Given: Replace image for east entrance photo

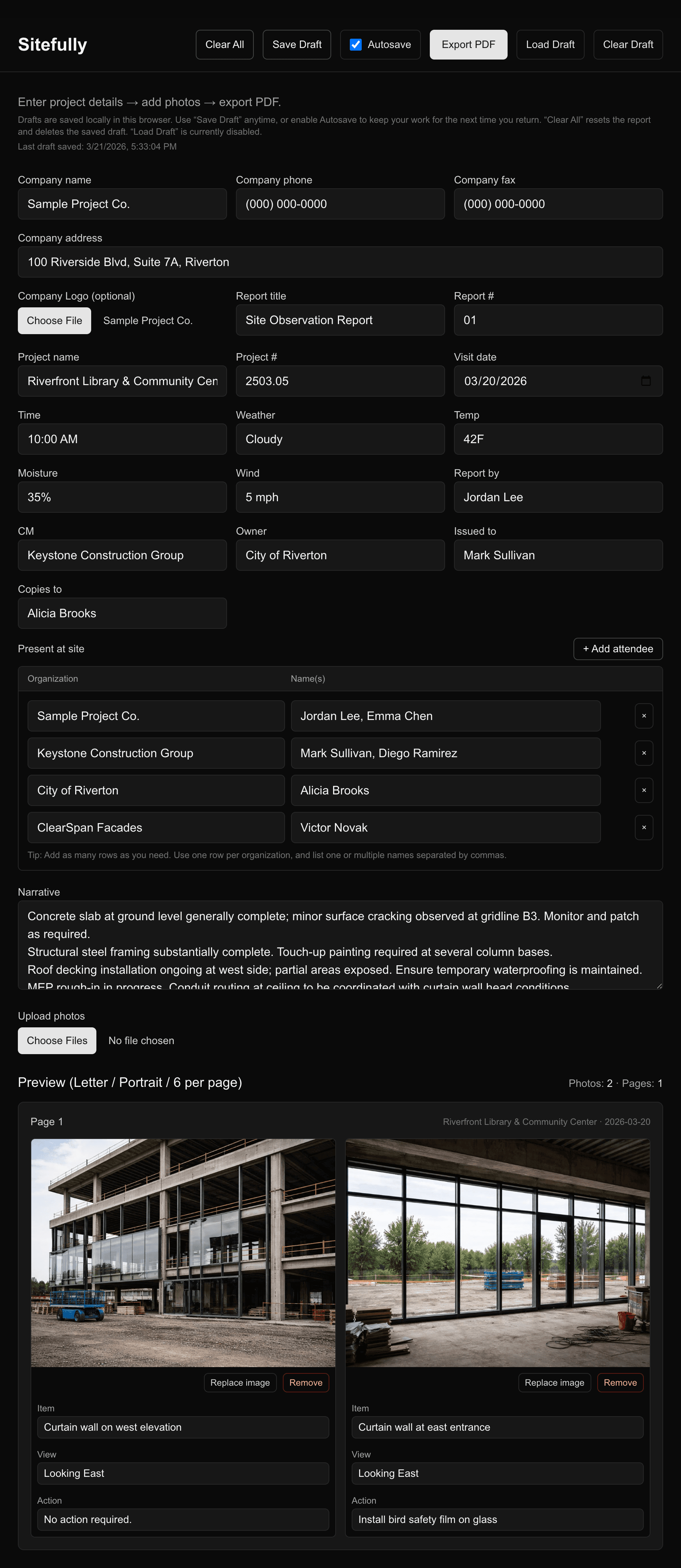Looking at the screenshot, I should tap(554, 1383).
